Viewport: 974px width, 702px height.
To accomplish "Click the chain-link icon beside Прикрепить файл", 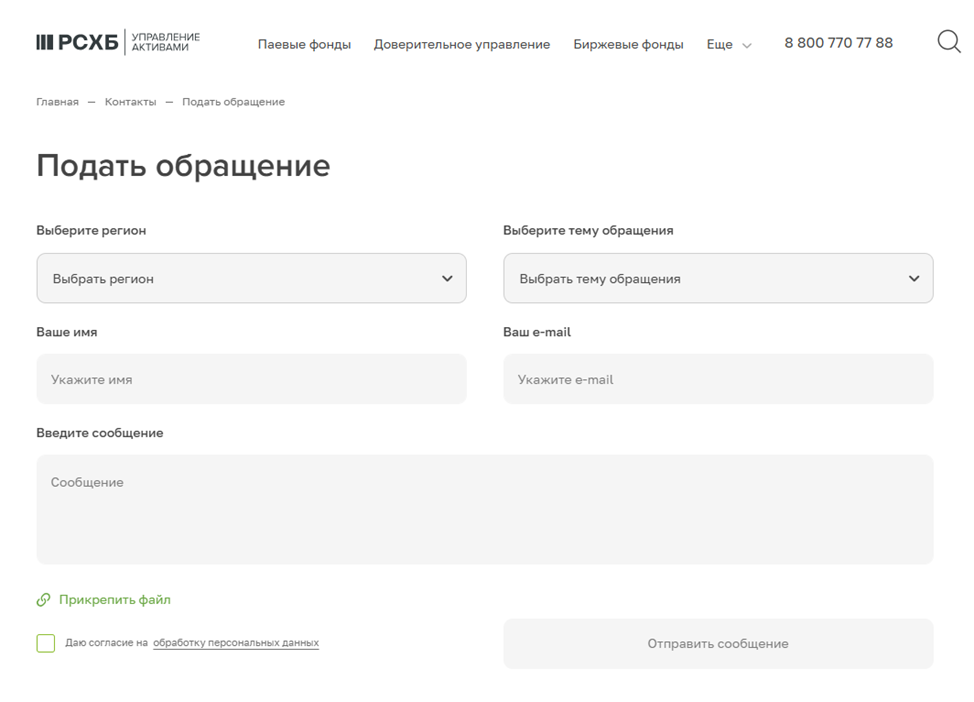I will 43,600.
